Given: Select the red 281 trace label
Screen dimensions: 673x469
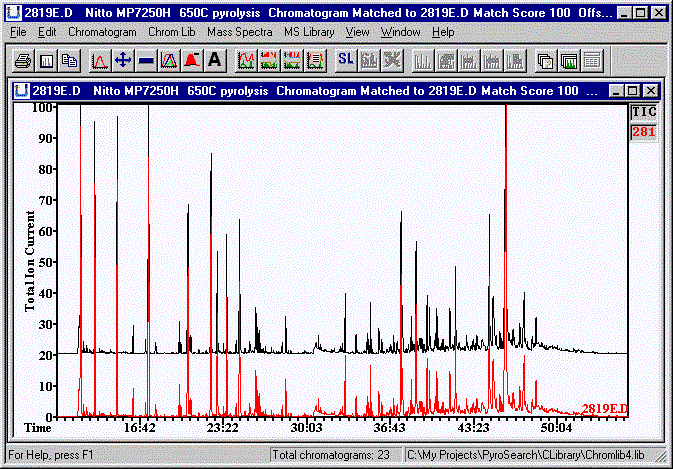Looking at the screenshot, I should tap(643, 131).
